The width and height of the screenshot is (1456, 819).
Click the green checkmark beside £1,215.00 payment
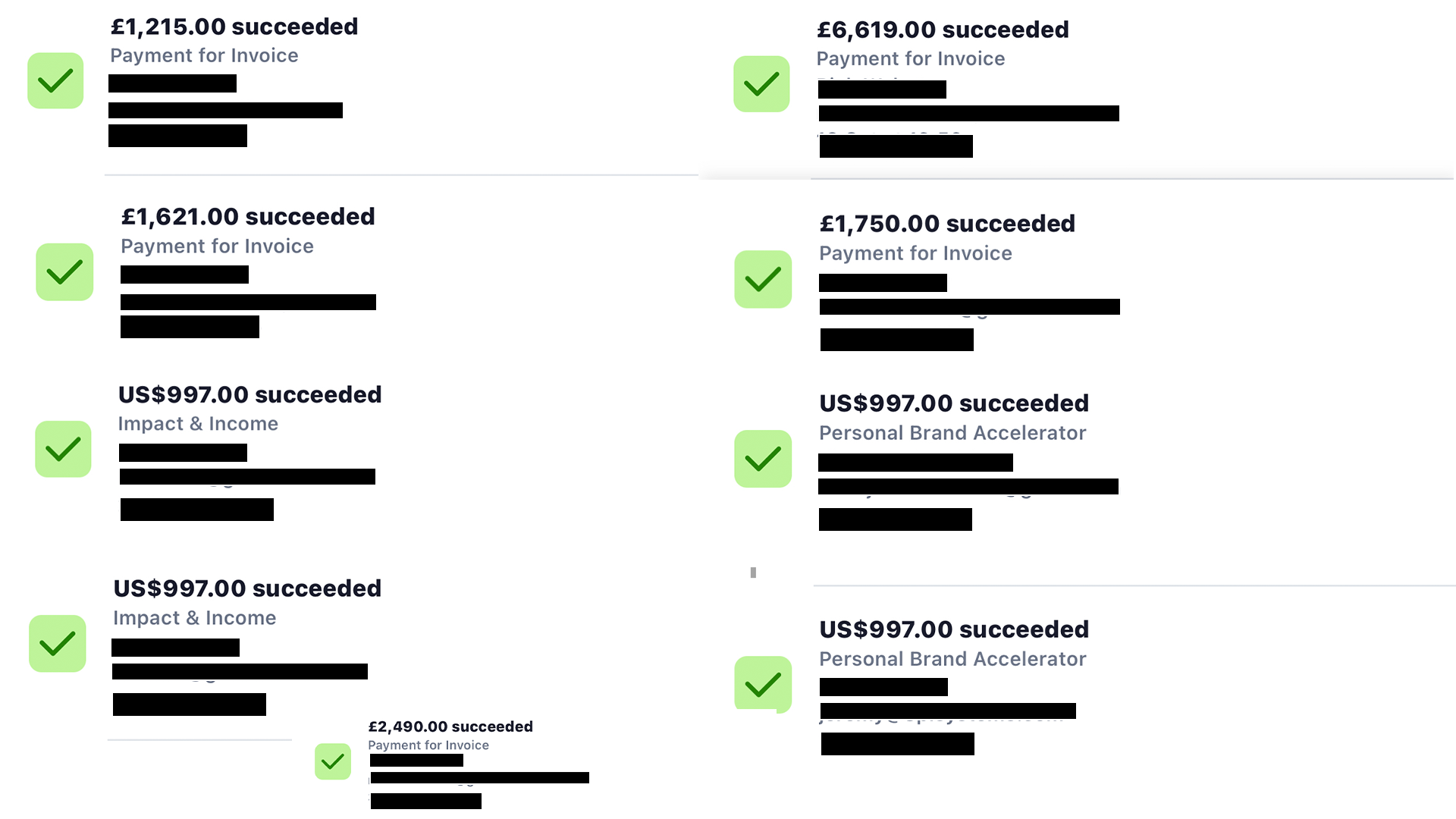(55, 80)
